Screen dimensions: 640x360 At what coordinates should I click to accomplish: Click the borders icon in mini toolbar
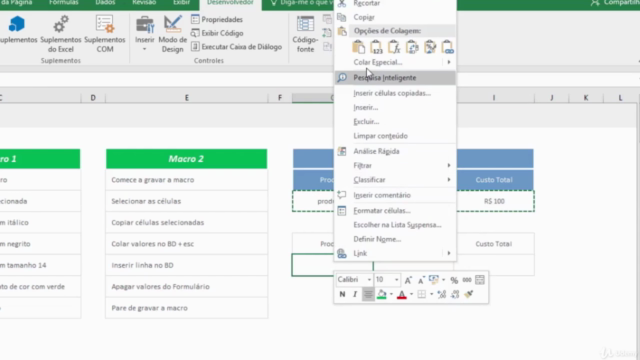[x=422, y=294]
